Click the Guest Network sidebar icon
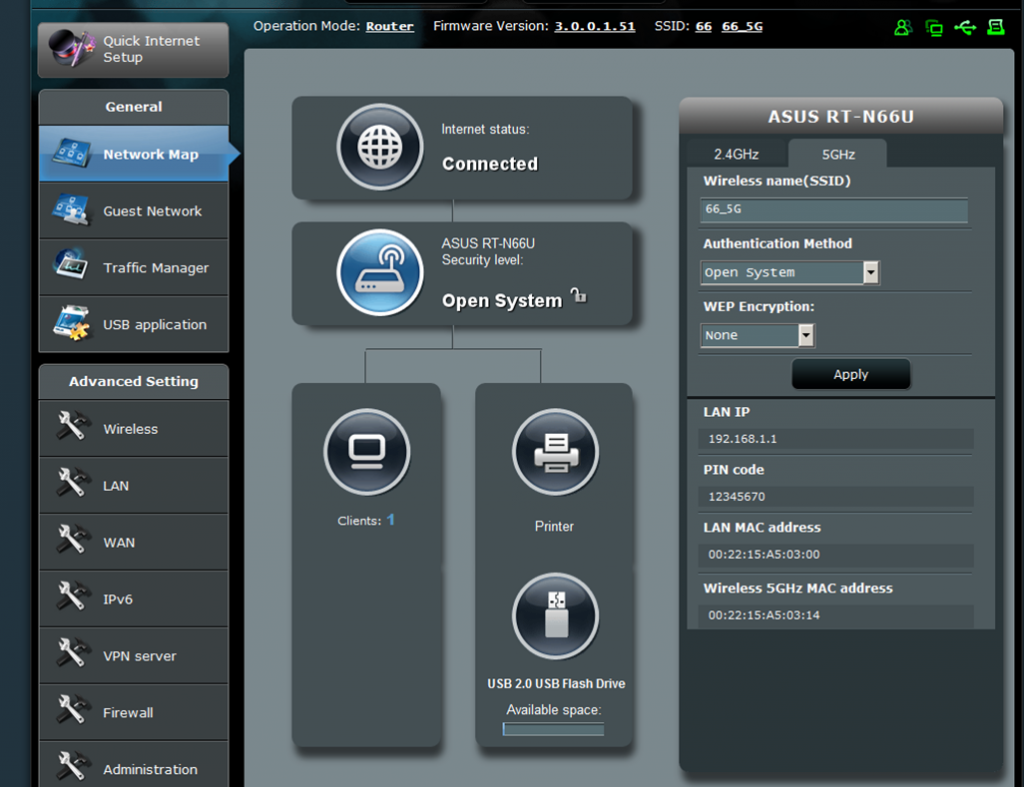 coord(71,210)
